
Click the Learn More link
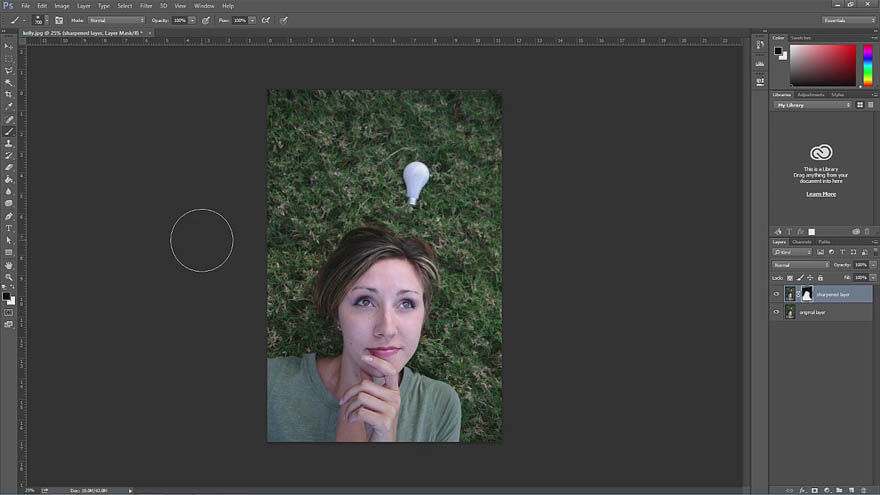point(821,194)
